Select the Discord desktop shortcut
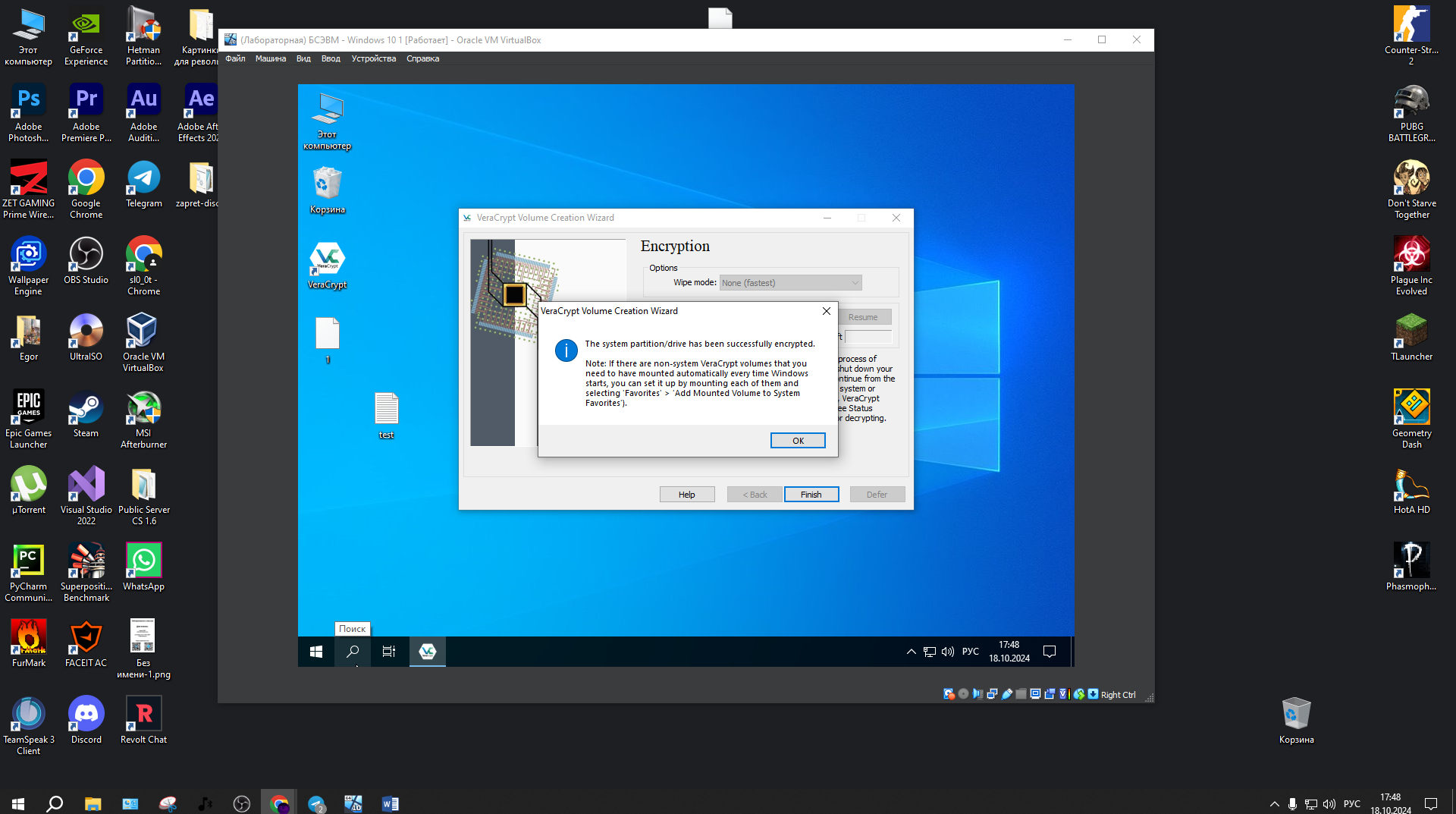This screenshot has height=814, width=1456. tap(86, 720)
